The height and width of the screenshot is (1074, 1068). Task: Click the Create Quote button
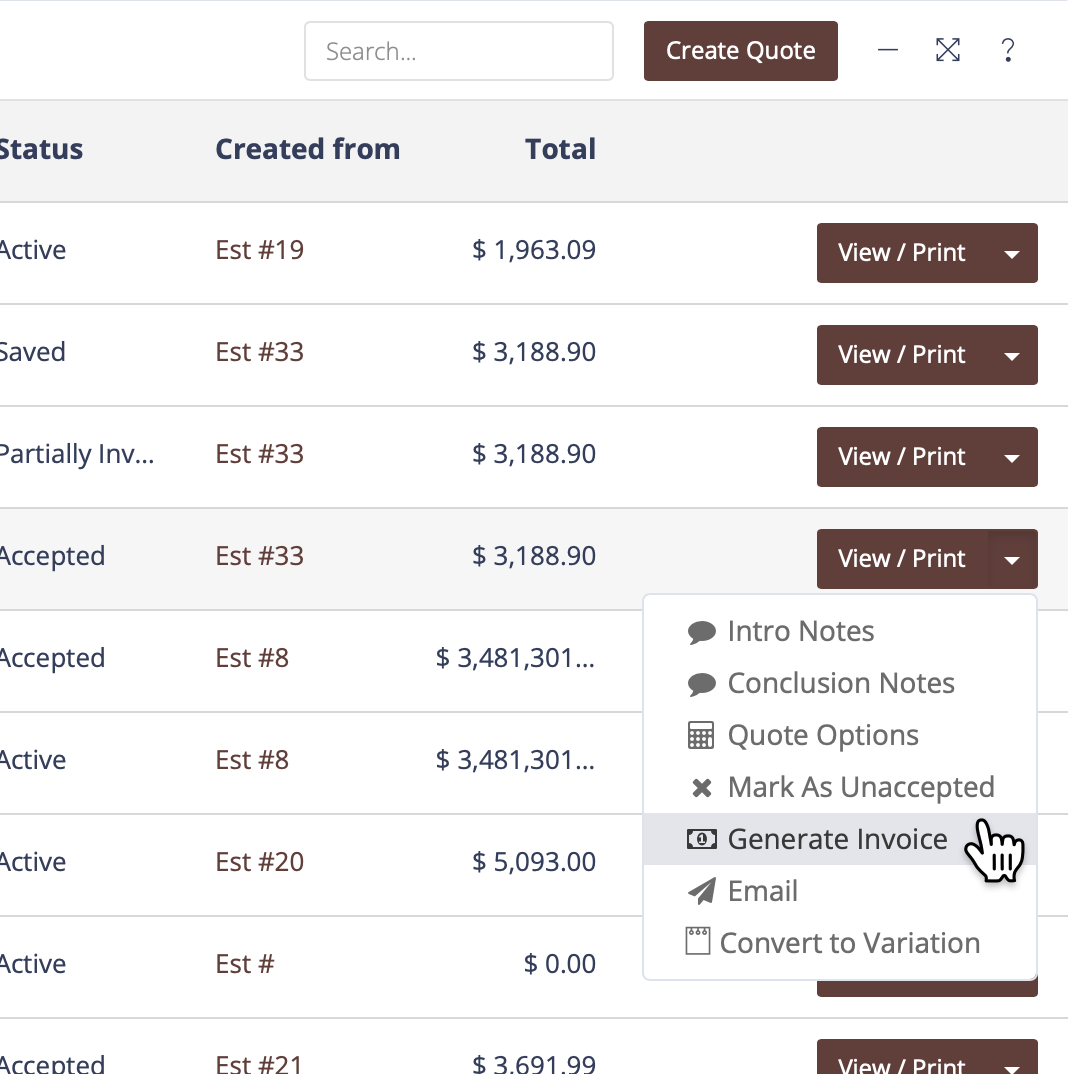(x=740, y=51)
